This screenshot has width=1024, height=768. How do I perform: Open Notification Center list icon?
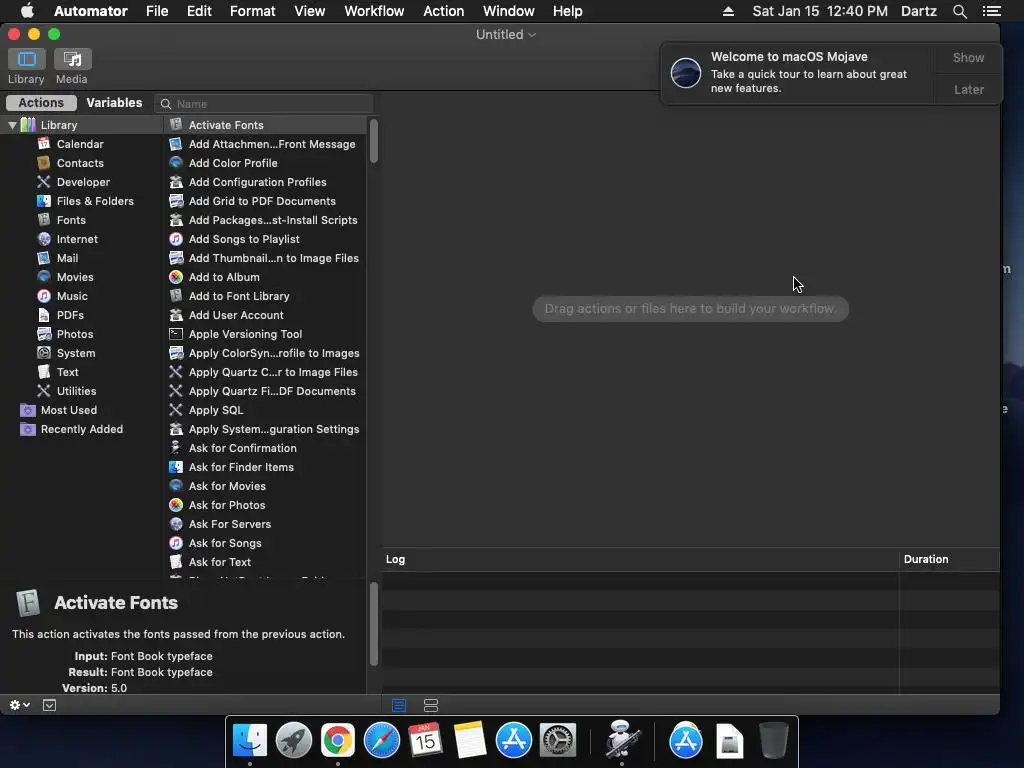coord(991,11)
